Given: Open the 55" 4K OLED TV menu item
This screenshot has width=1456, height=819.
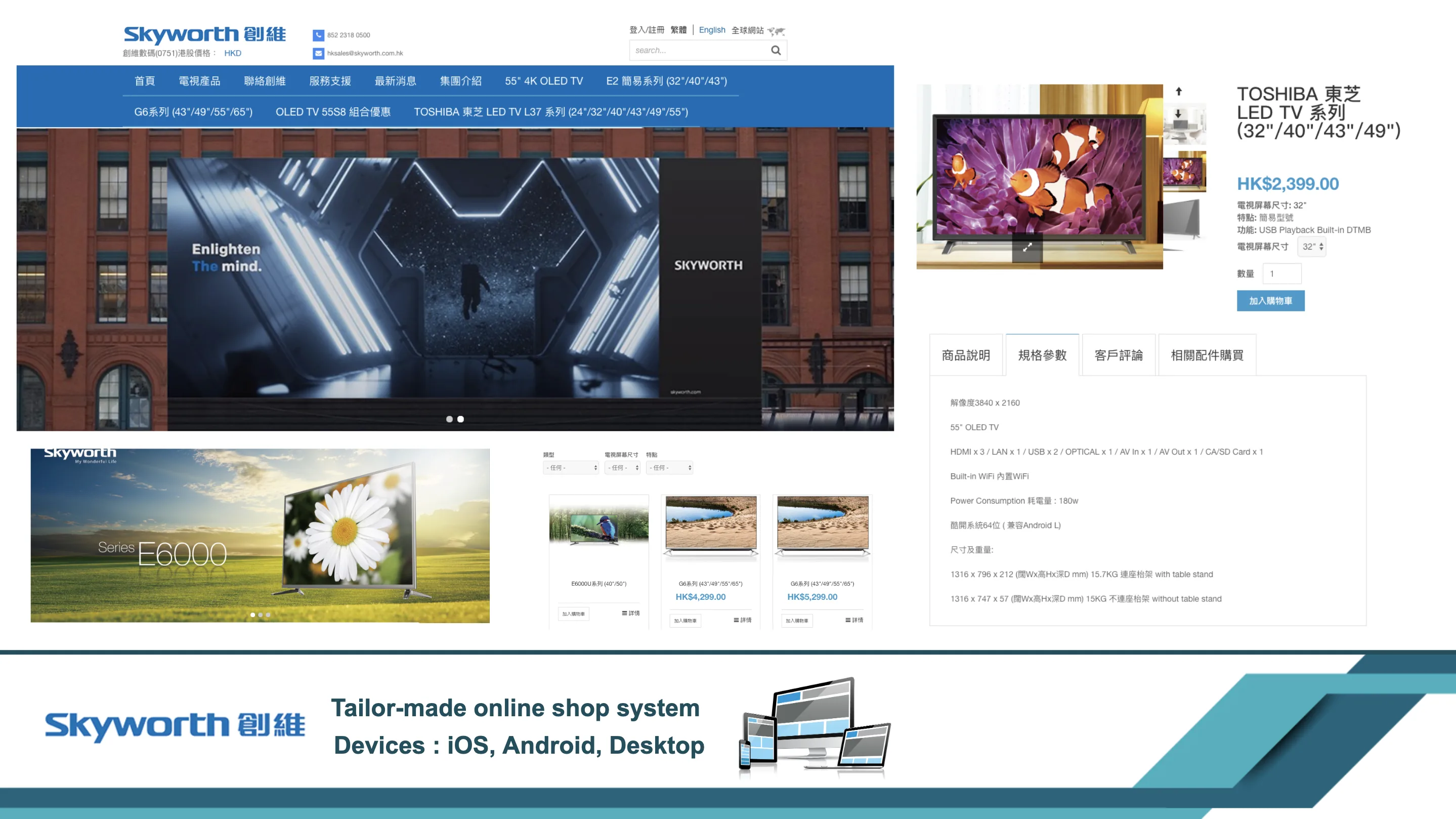Looking at the screenshot, I should 544,81.
